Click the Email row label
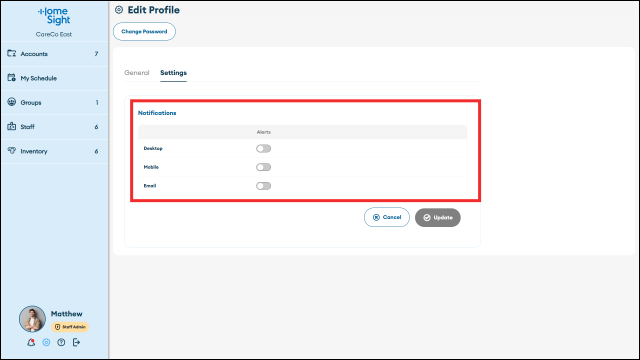Viewport: 640px width, 360px height. (150, 186)
